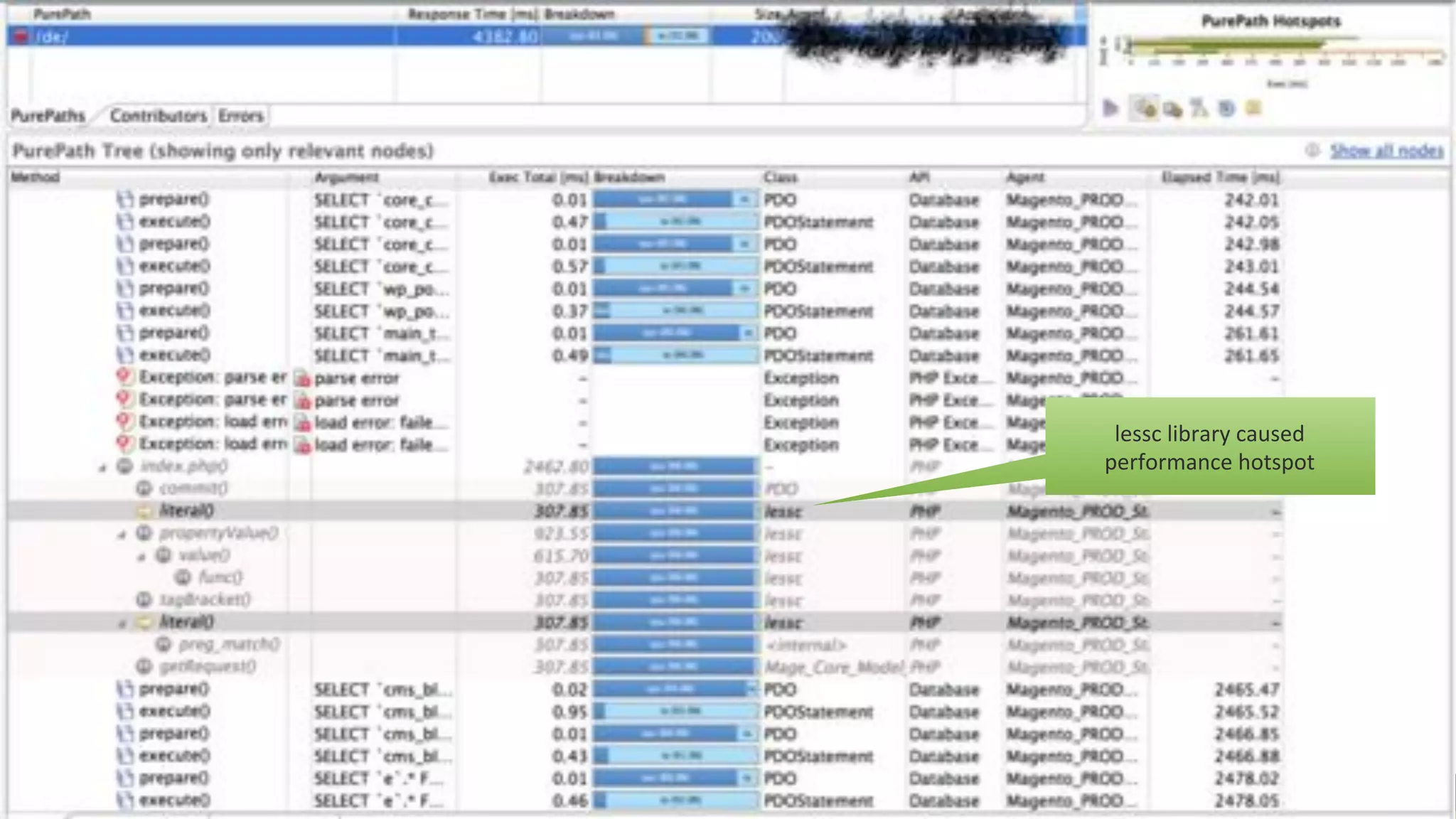Click the elapsed time value 2478.02
The image size is (1456, 819).
click(x=1246, y=778)
